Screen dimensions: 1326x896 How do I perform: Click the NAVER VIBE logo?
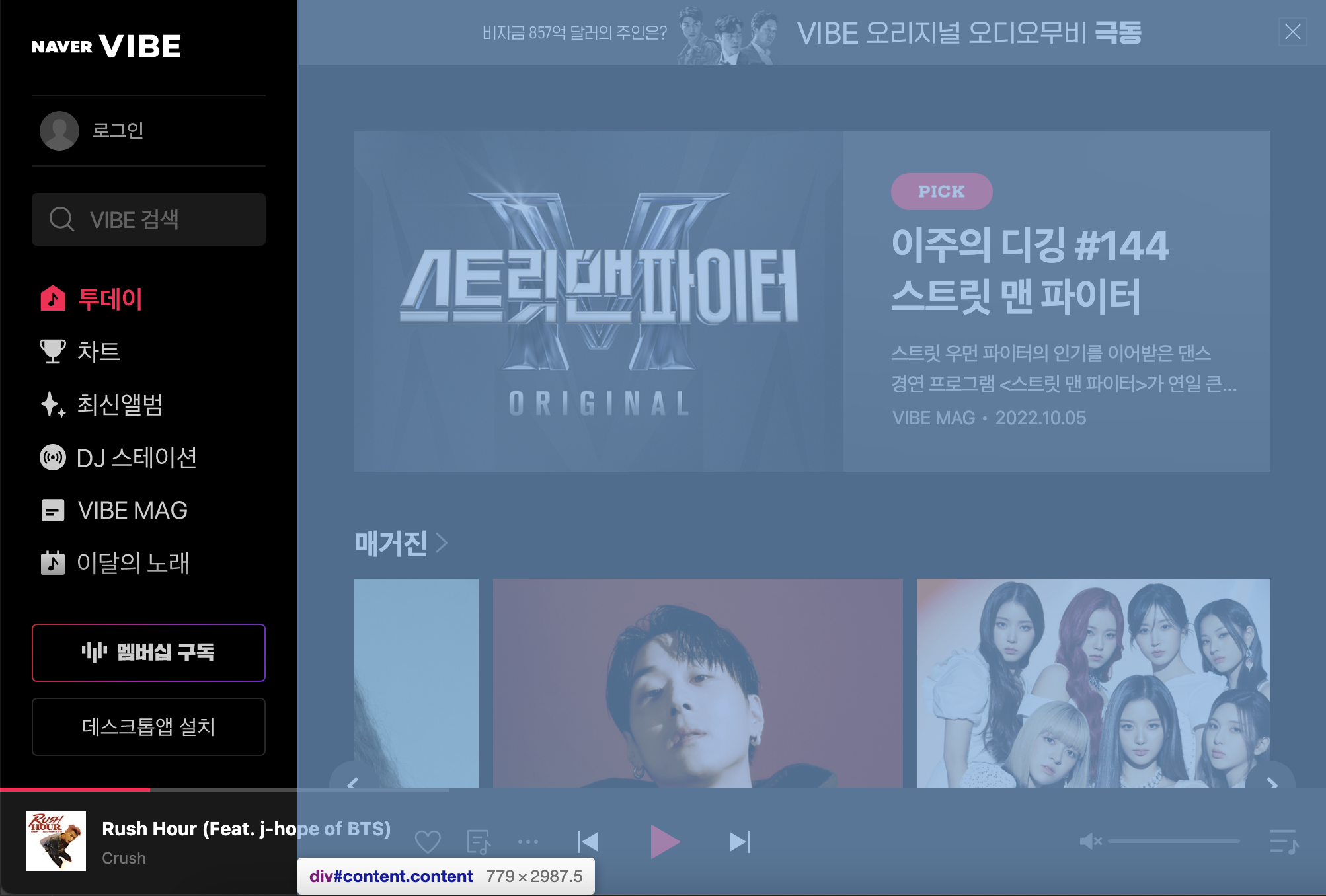coord(106,46)
